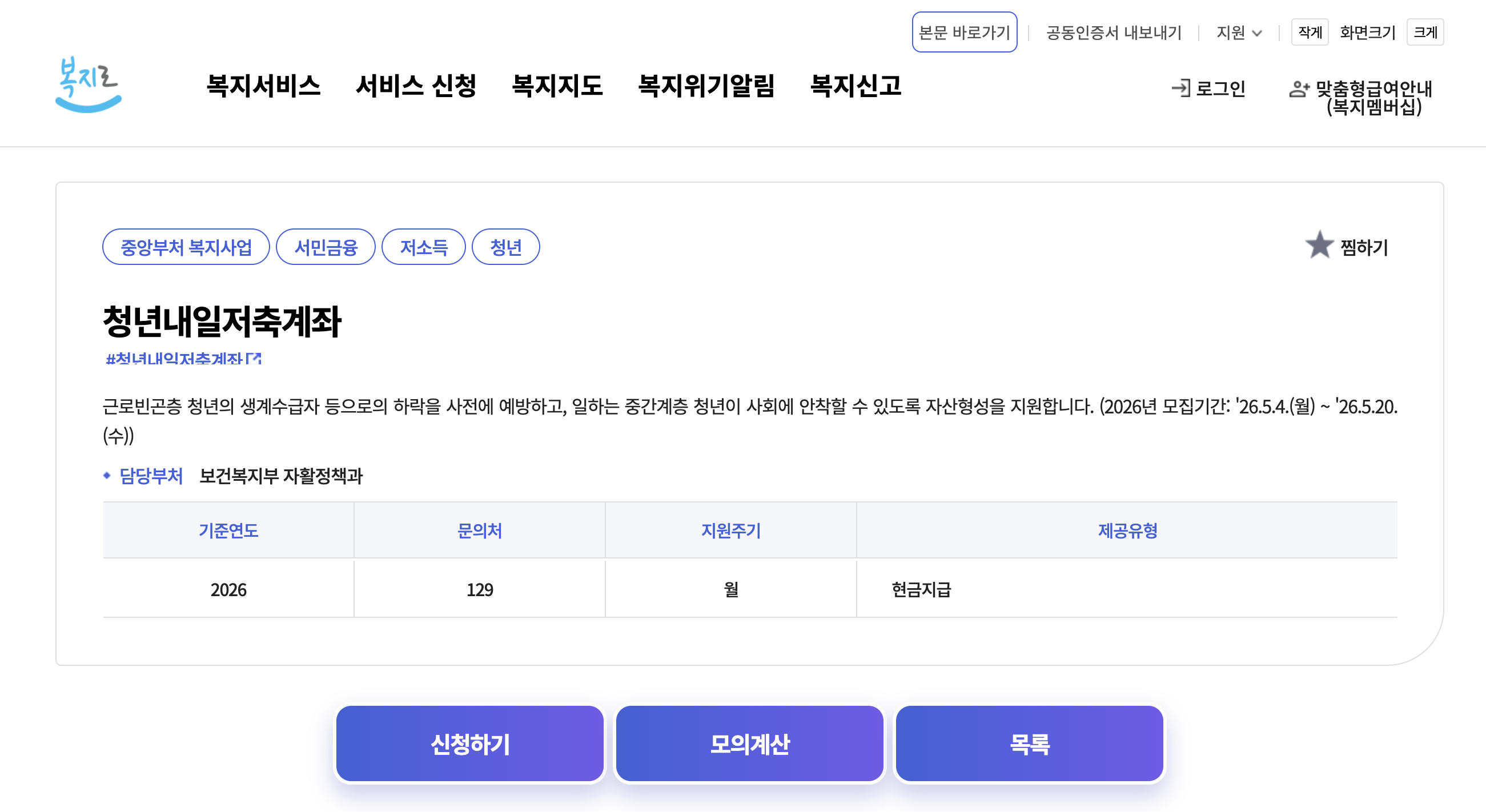Select the 복지위기알림 menu
Viewport: 1486px width, 812px height.
click(706, 86)
